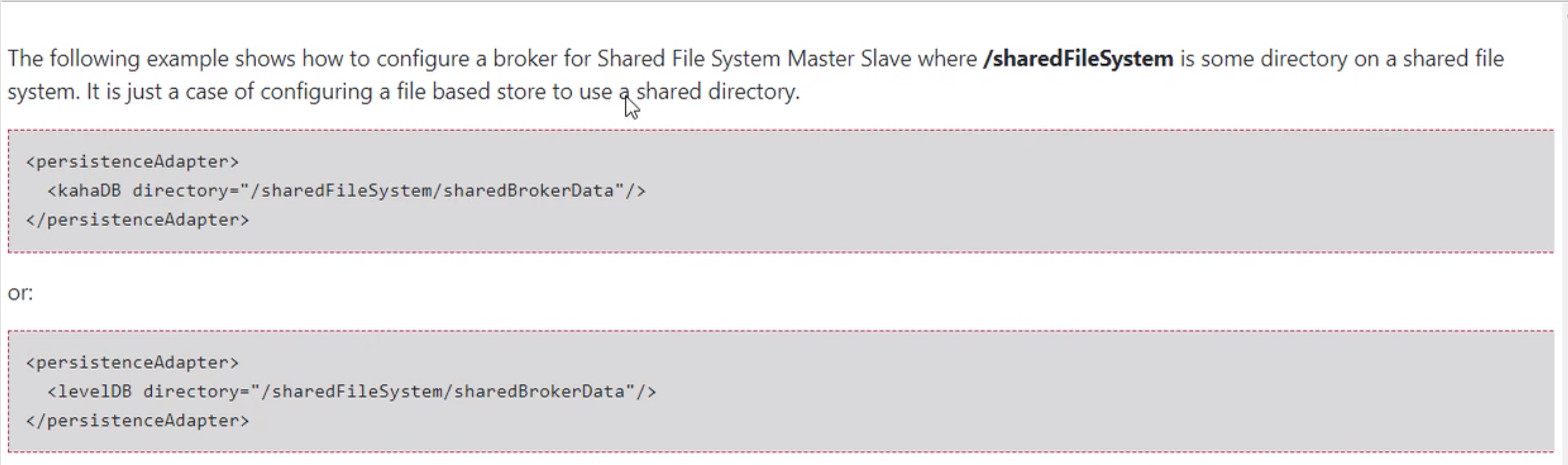Click the words "Shared File System" in the paragraph
Screen dimensions: 1568x465
(x=689, y=59)
